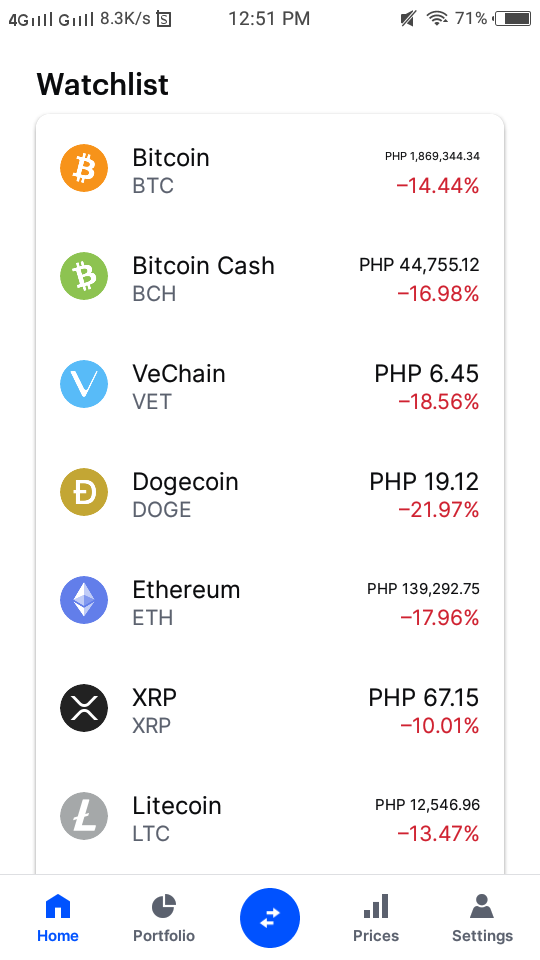This screenshot has width=540, height=960.
Task: Select the Litecoin LTC ticker label
Action: pos(151,834)
